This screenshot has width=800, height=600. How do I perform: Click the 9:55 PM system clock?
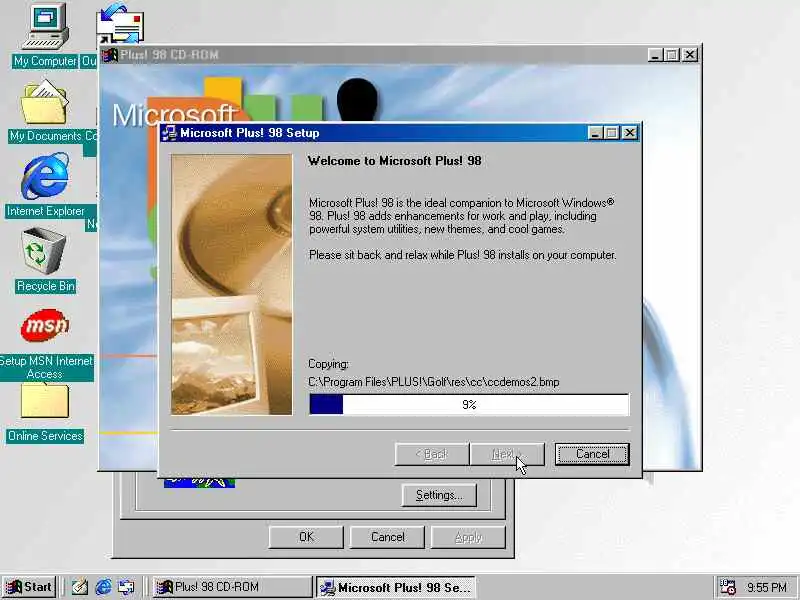click(x=767, y=588)
